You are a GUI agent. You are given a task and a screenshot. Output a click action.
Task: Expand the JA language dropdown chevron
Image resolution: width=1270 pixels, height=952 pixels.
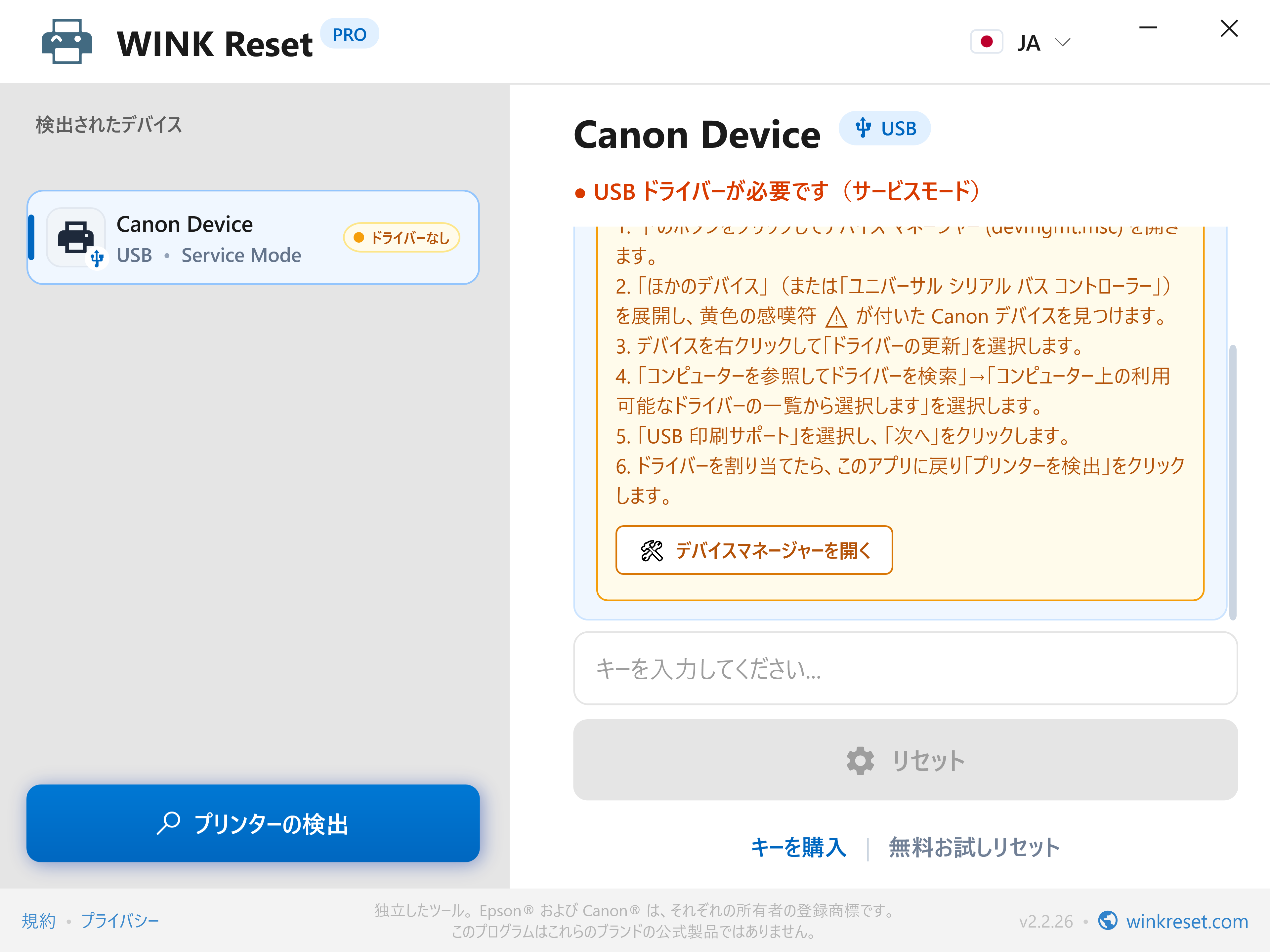coord(1063,42)
